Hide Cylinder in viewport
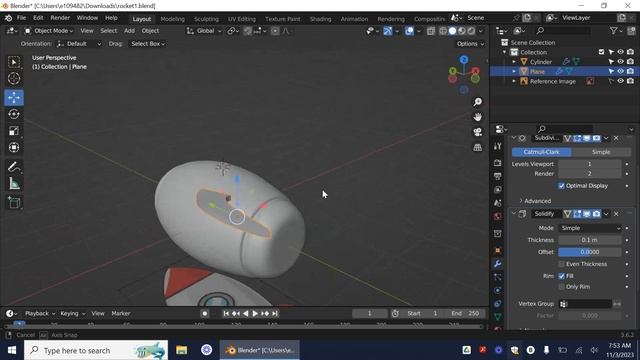The width and height of the screenshot is (640, 360). 620,62
